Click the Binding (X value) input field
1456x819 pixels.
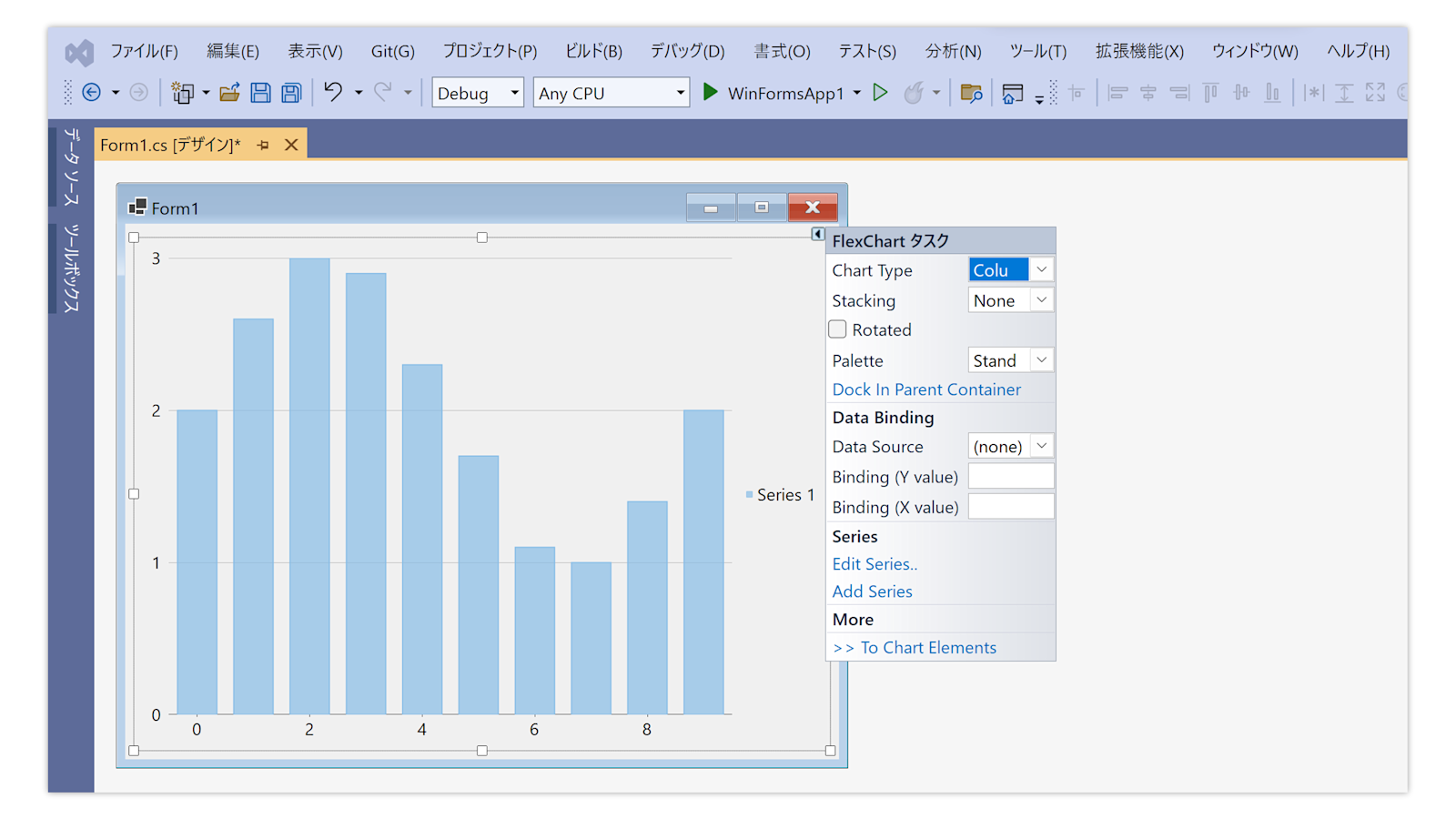[1011, 507]
